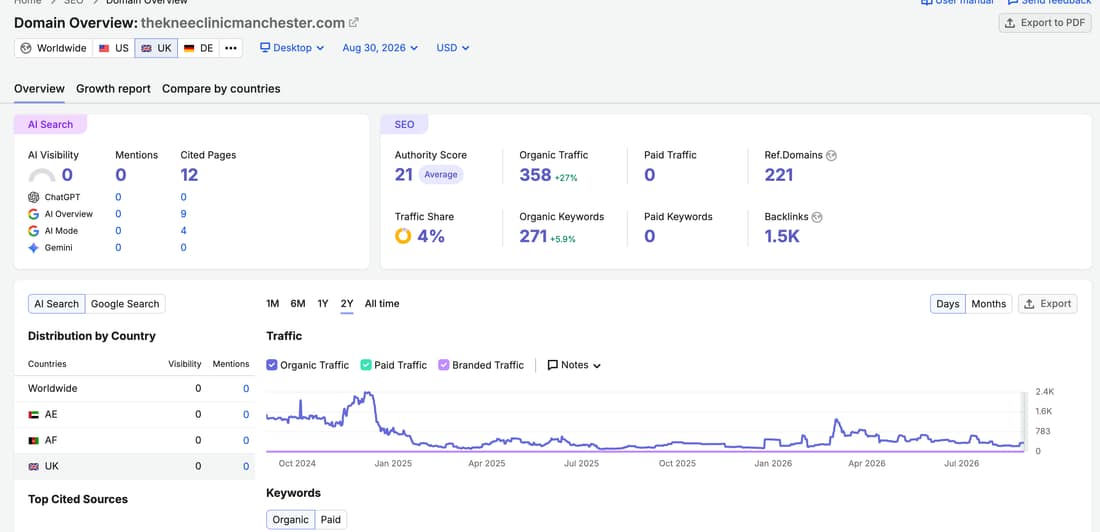Screen dimensions: 1100x532
Task: Click the Ref.Domains info globe icon
Action: click(831, 156)
